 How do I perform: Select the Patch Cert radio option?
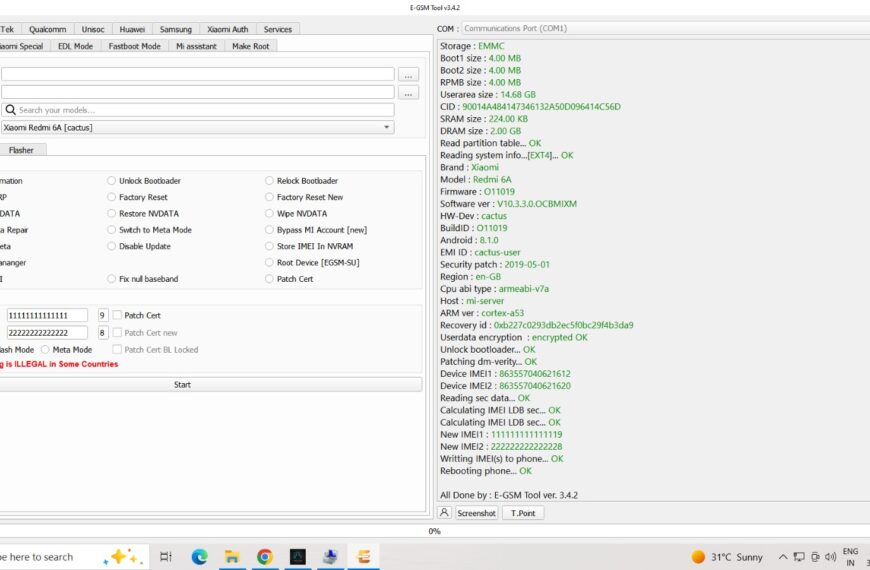coord(289,279)
